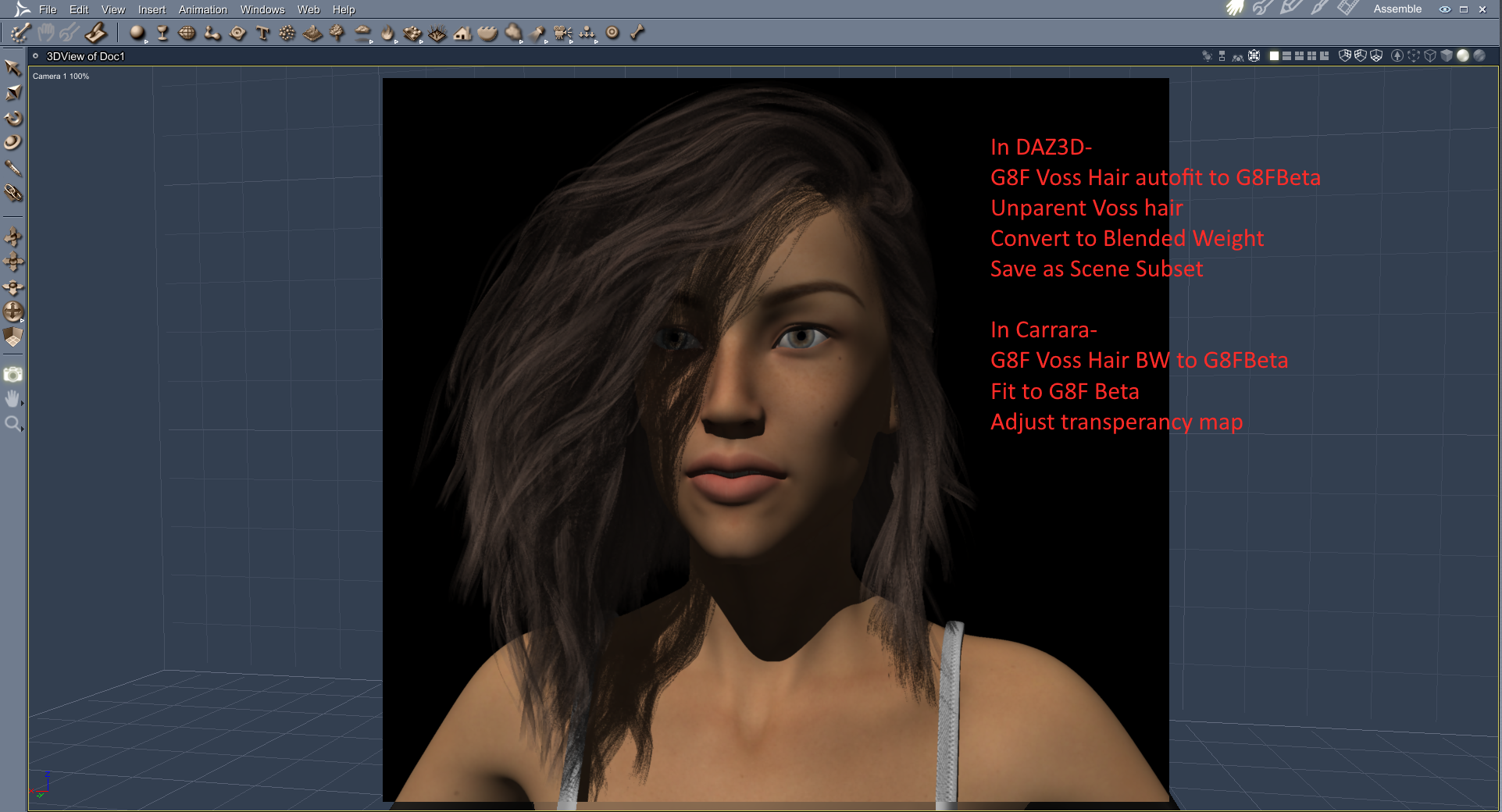The image size is (1502, 812).
Task: Select the Hand pan tool in left toolbar
Action: click(13, 399)
